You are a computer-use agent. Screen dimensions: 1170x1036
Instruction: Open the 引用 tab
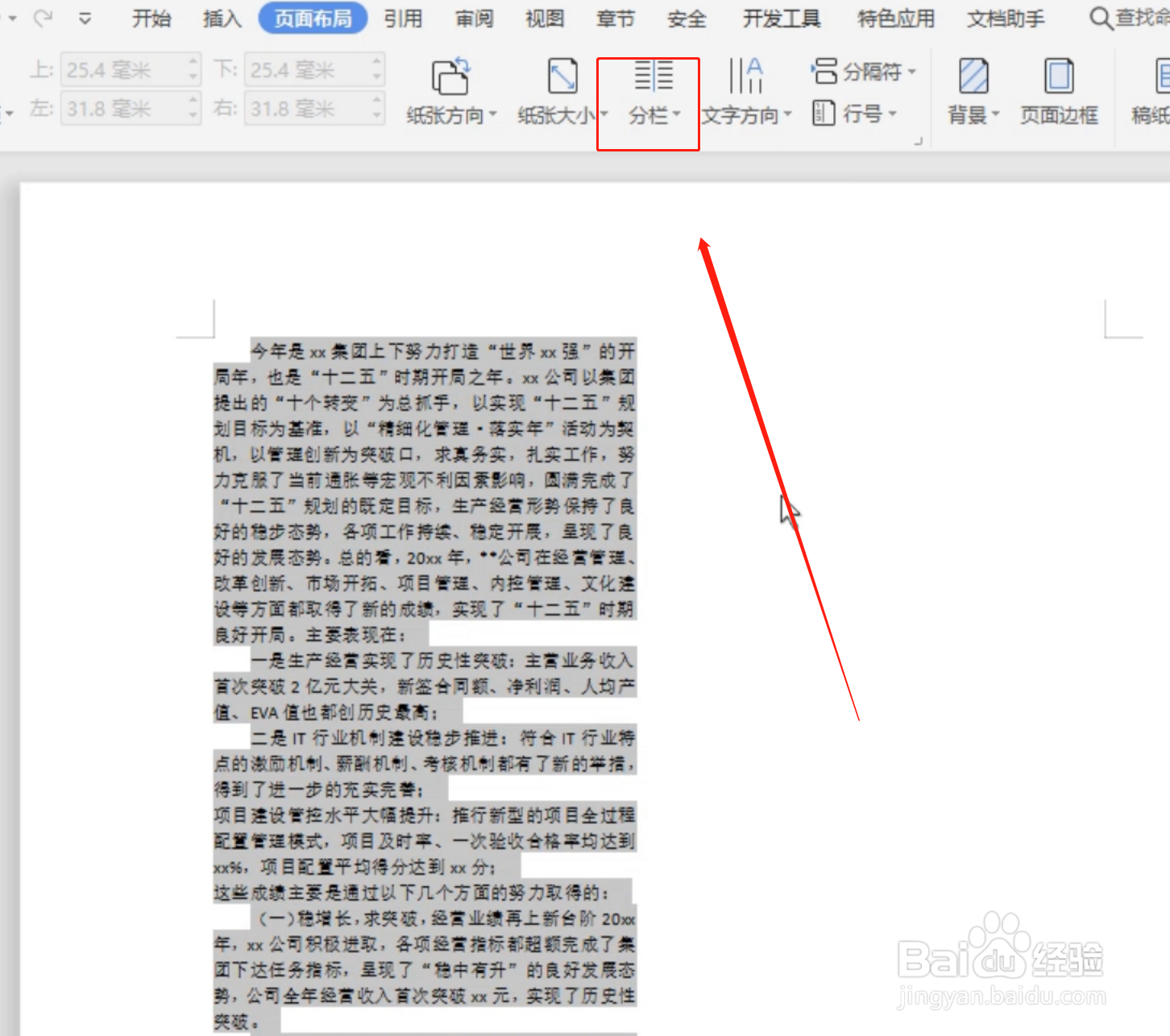(x=403, y=18)
